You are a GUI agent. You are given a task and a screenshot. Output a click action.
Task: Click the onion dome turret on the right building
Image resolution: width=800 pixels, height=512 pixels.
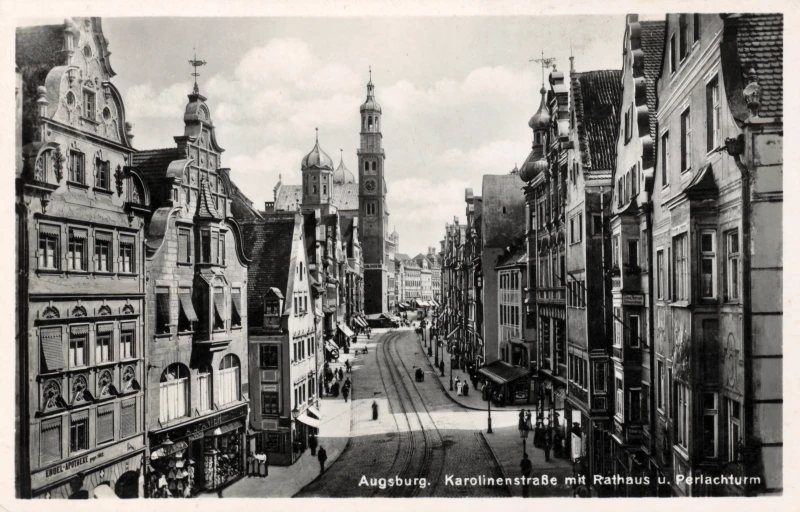(x=540, y=115)
